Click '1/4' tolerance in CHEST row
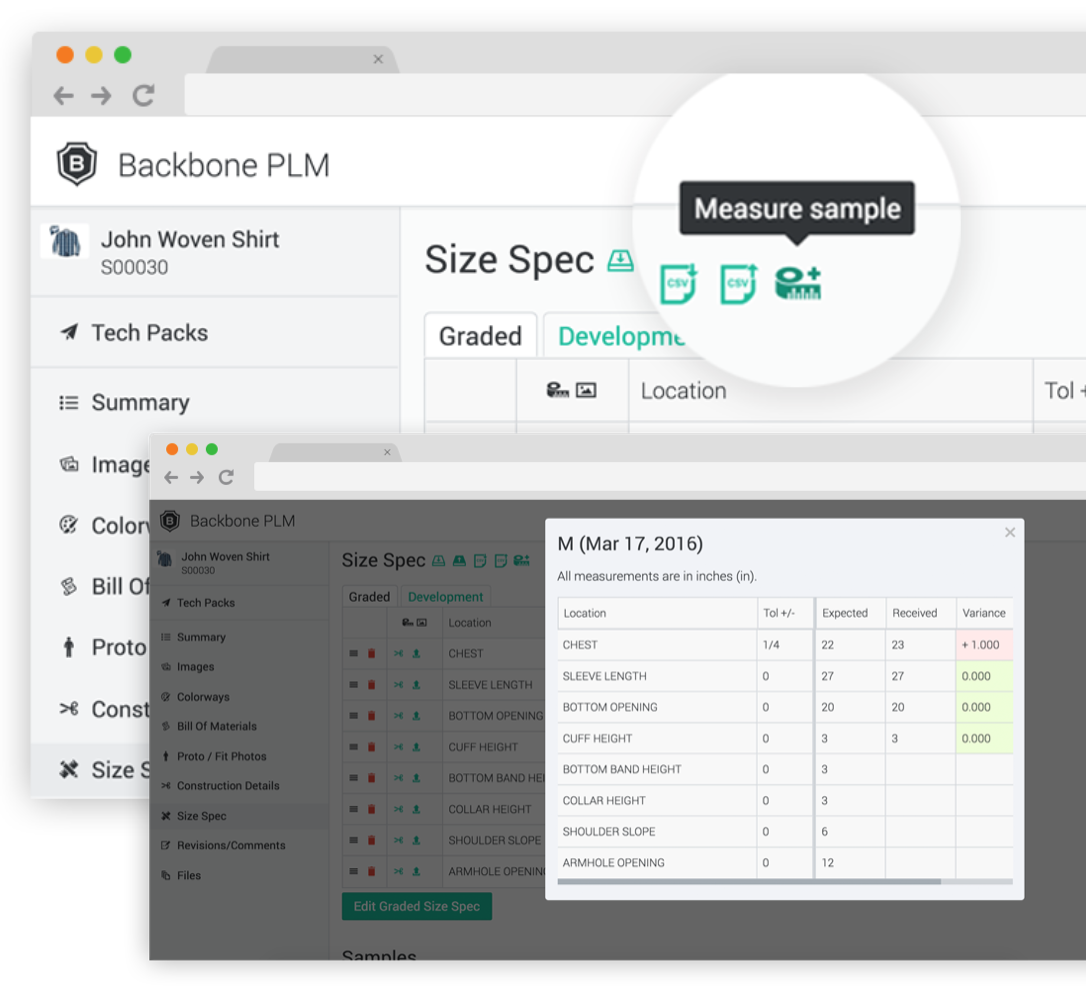Screen dimensions: 1086x1002 (771, 645)
